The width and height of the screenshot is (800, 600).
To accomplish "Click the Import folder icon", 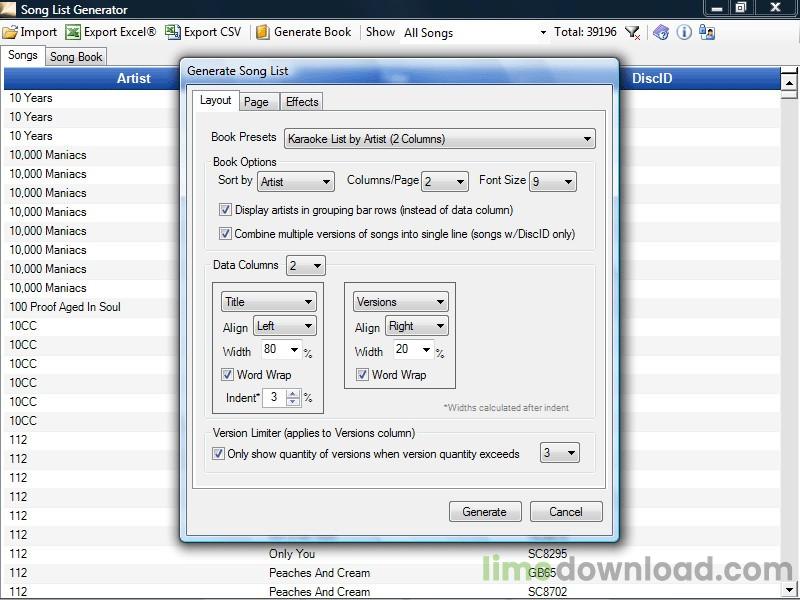I will [x=10, y=32].
